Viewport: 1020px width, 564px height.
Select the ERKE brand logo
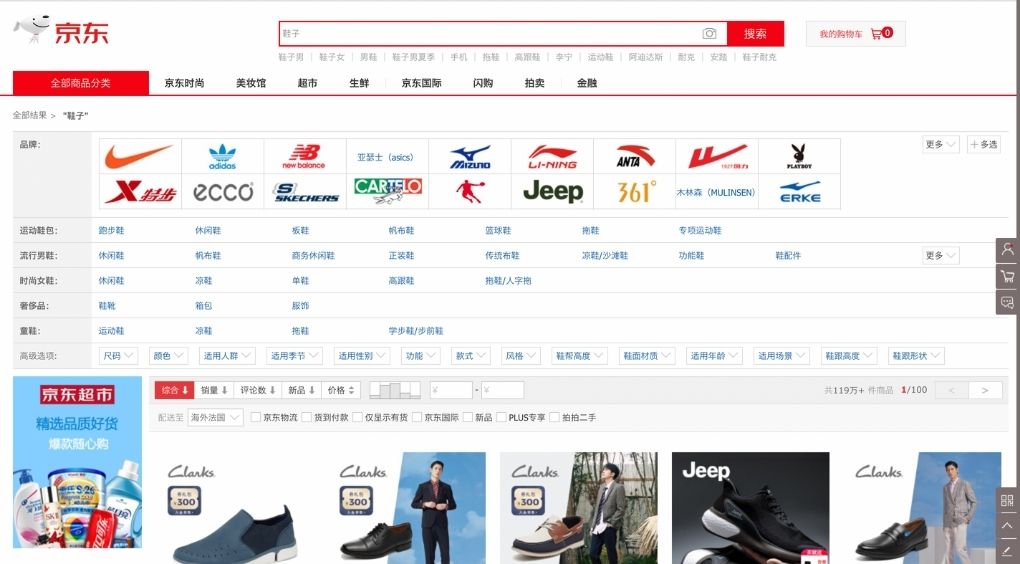pyautogui.click(x=799, y=192)
